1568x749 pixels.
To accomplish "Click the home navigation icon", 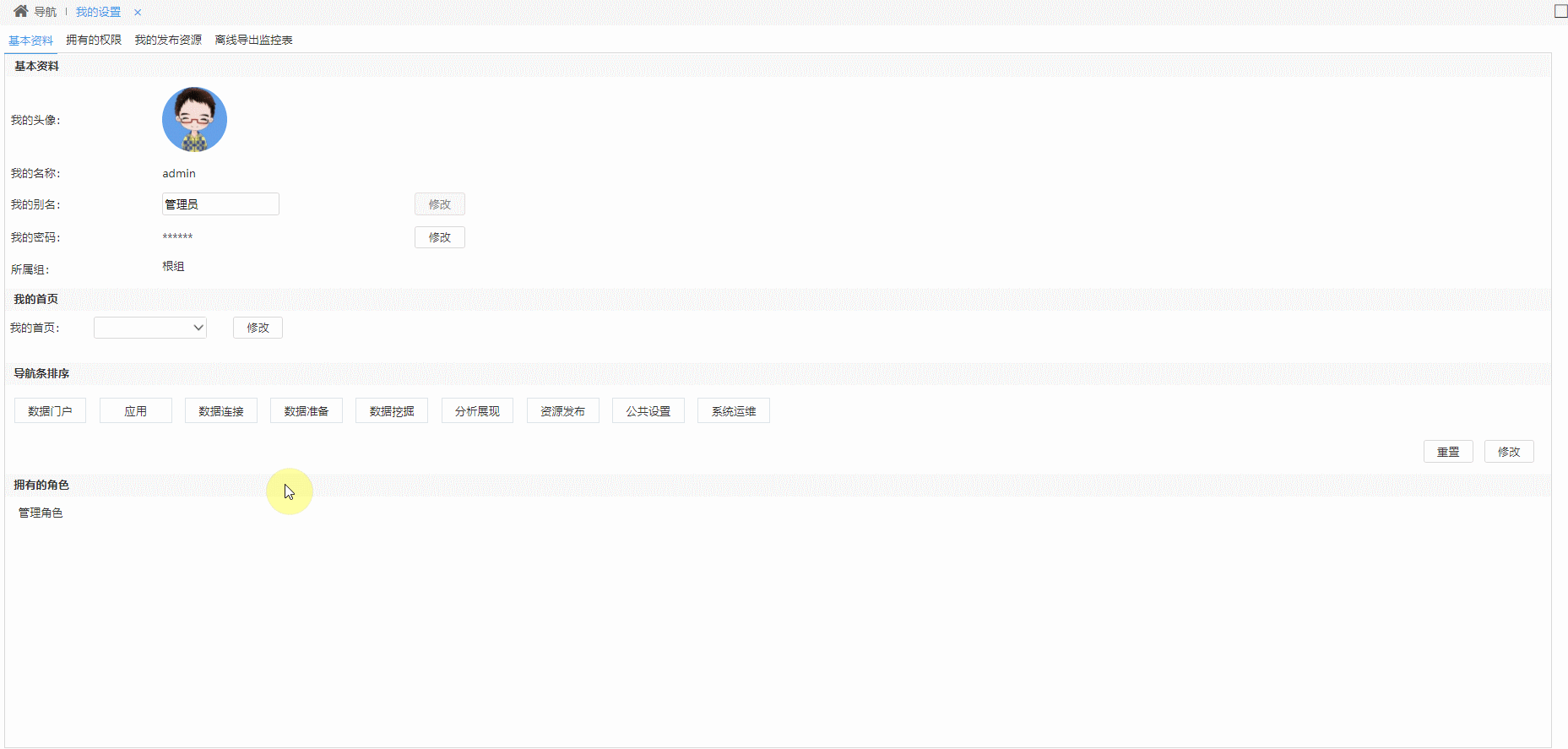I will click(21, 12).
